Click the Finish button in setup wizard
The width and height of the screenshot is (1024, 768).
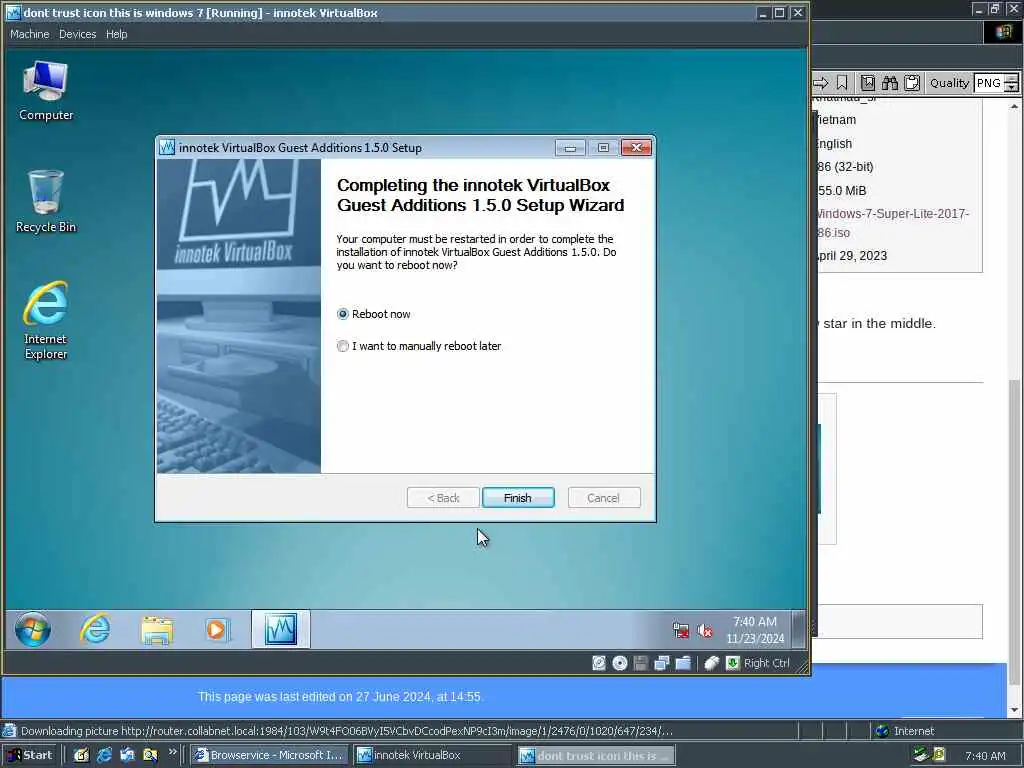pos(518,498)
